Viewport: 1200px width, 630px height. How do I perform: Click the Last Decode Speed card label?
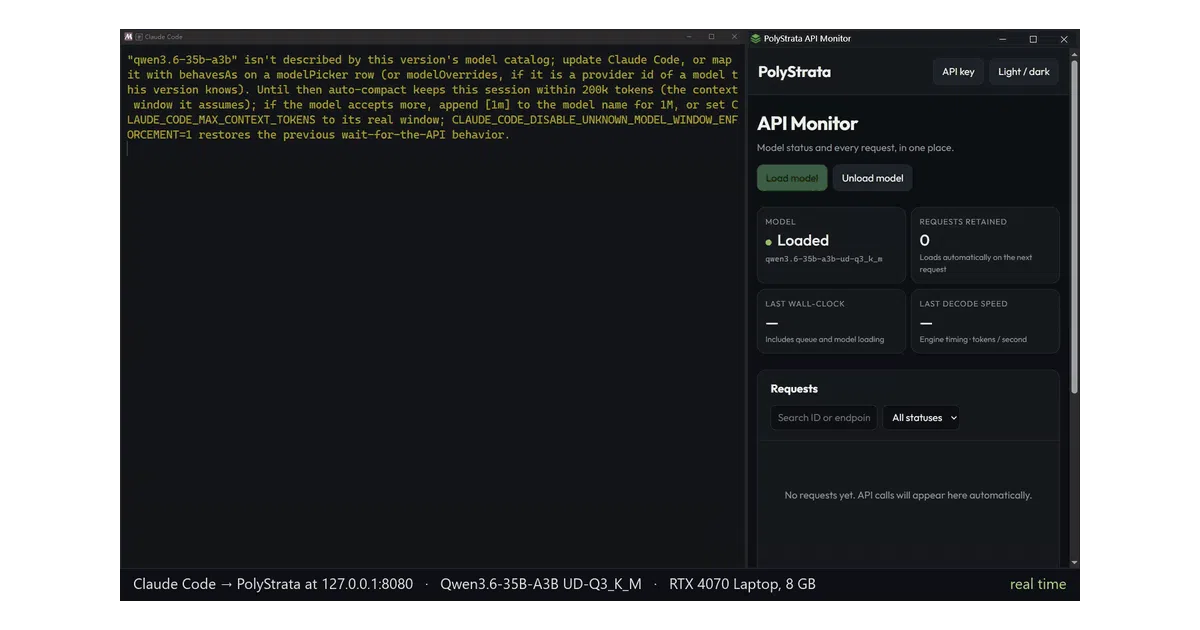coord(964,304)
